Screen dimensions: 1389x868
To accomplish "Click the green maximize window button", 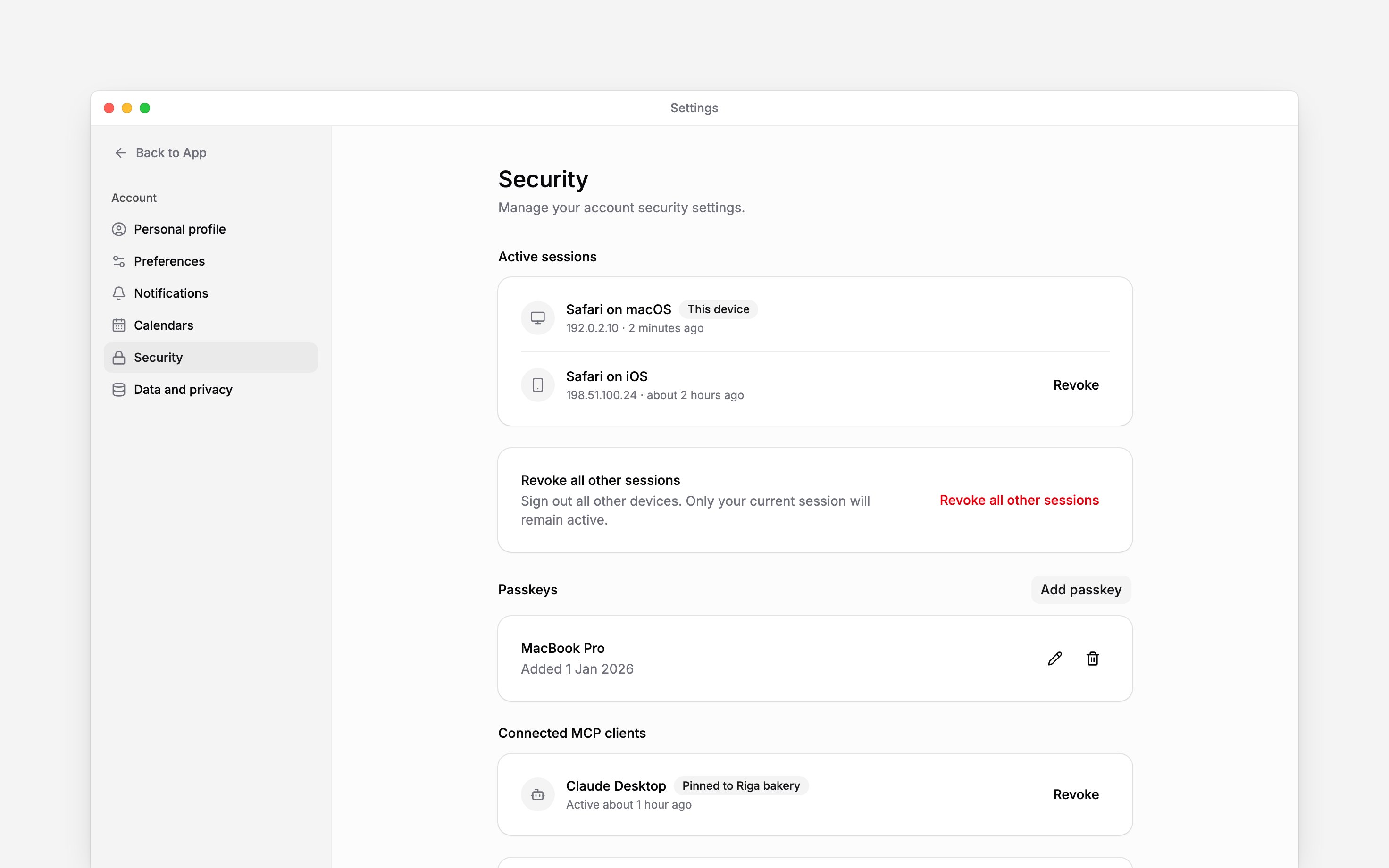I will point(145,108).
